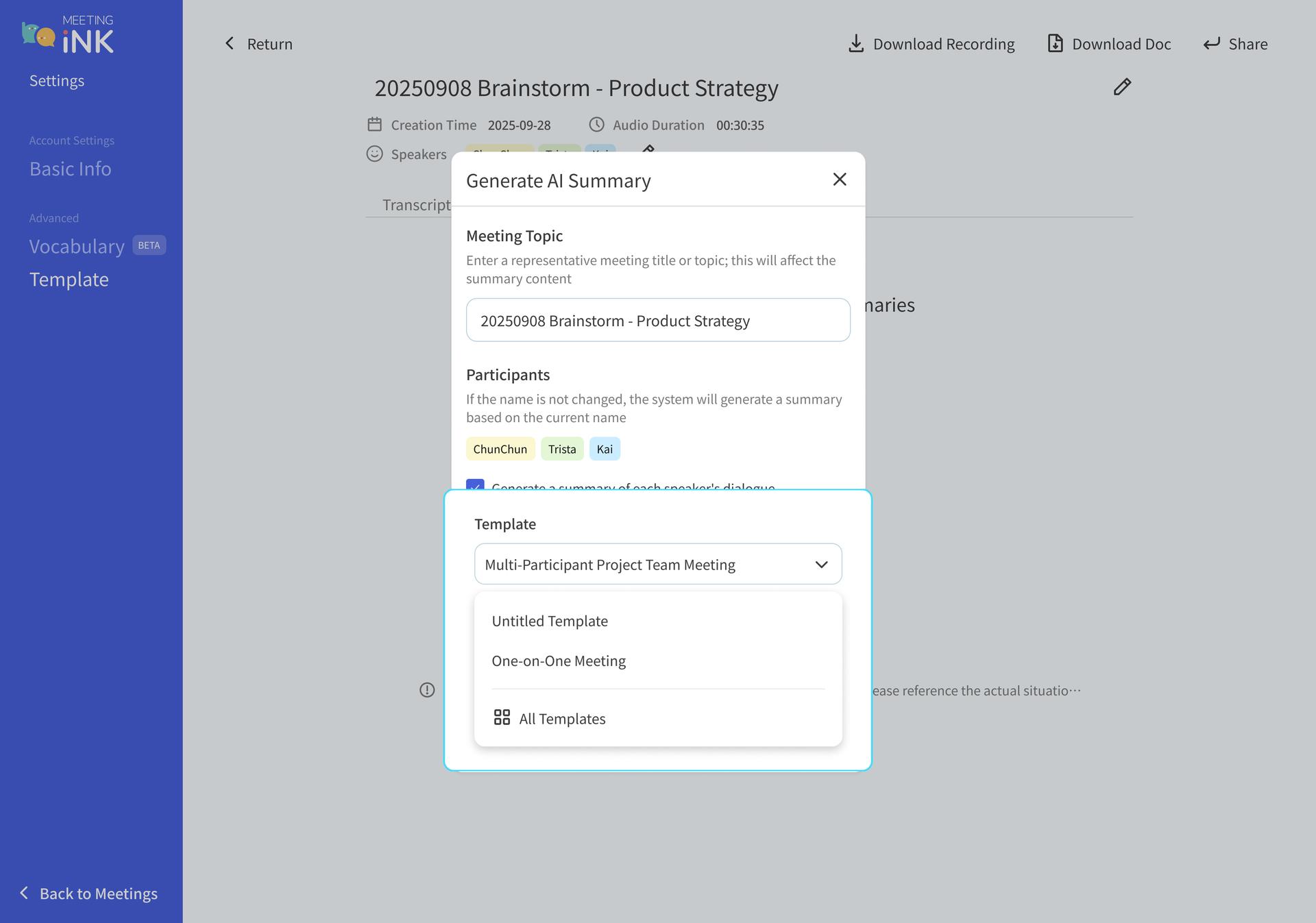Close the Generate AI Summary dialog
The width and height of the screenshot is (1316, 923).
tap(839, 180)
